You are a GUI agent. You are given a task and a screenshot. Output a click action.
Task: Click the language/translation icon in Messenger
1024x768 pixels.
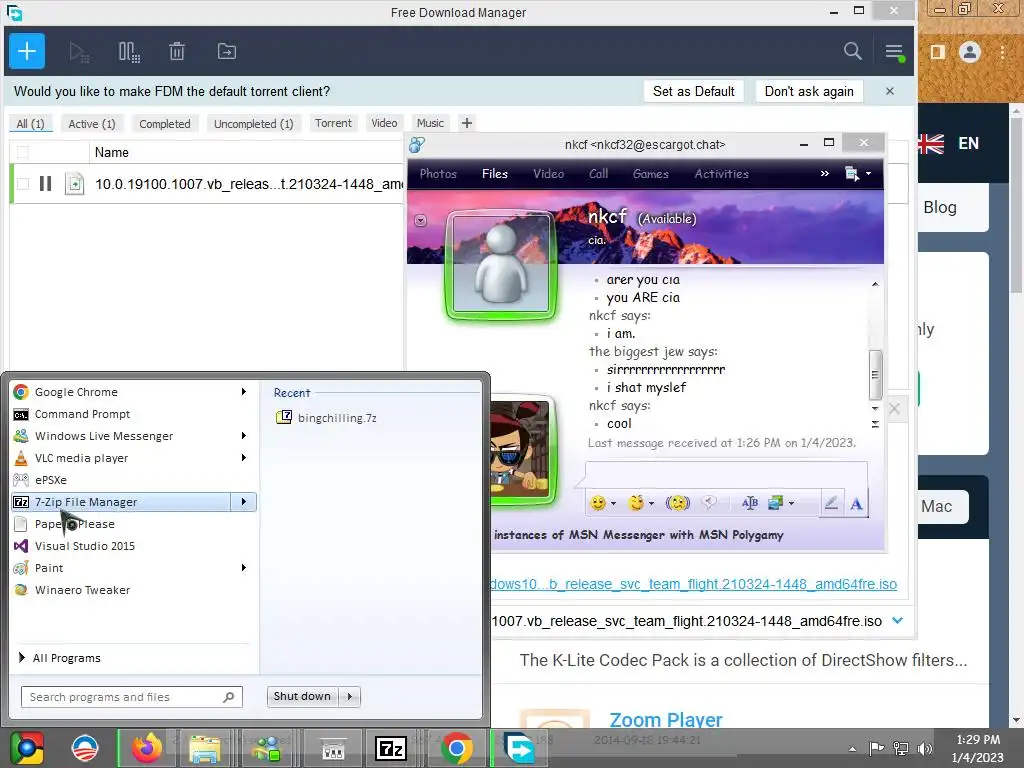click(x=750, y=503)
